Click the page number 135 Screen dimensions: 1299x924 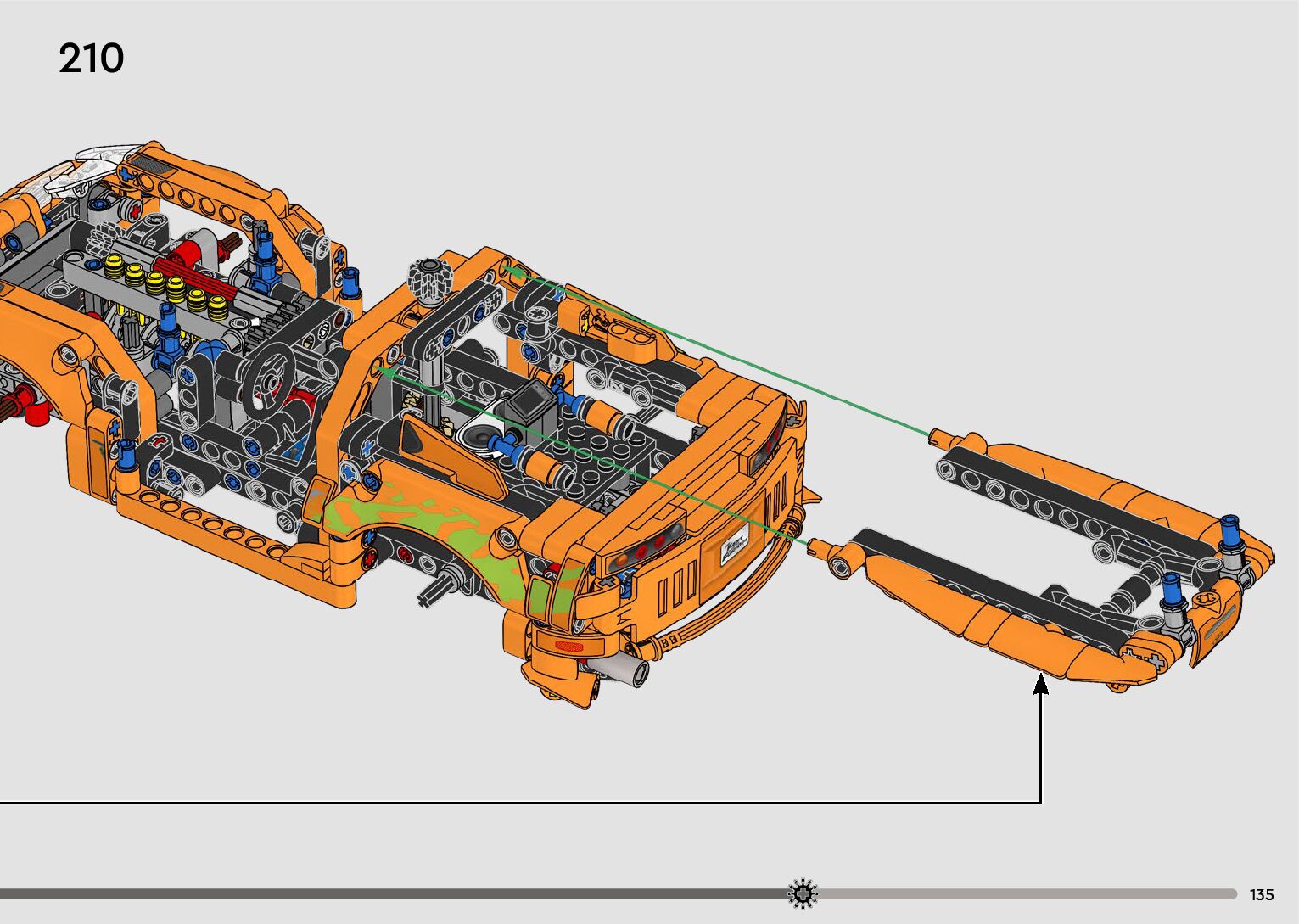[x=1262, y=894]
